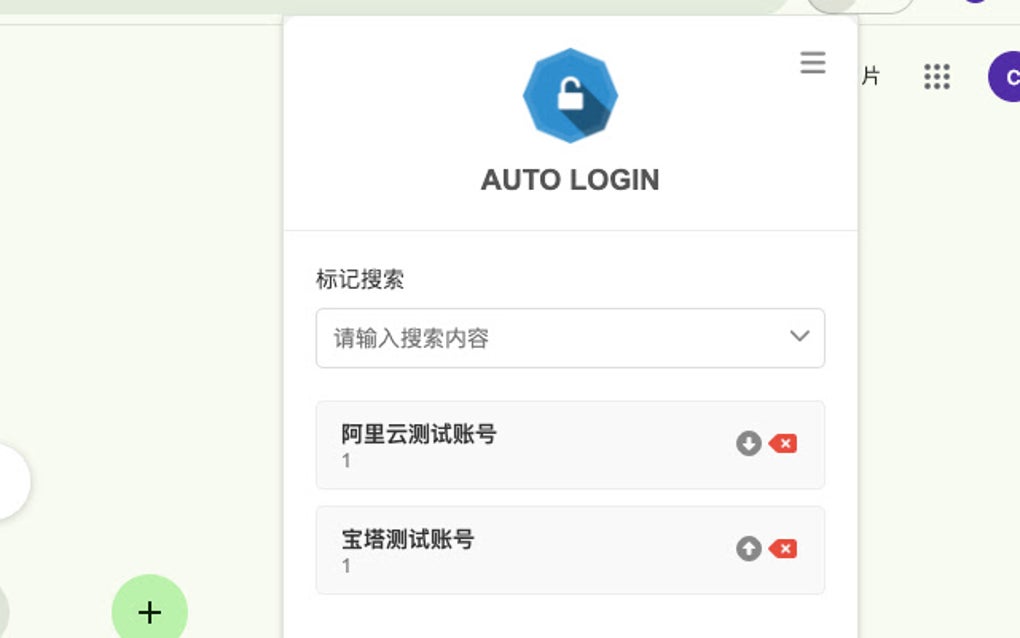Open the Chrome apps grid icon

click(936, 76)
